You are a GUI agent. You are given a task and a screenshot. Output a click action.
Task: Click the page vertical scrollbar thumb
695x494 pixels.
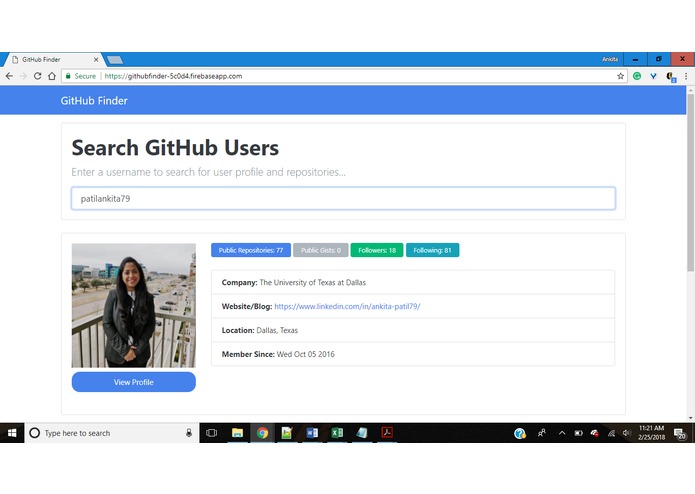click(x=690, y=183)
